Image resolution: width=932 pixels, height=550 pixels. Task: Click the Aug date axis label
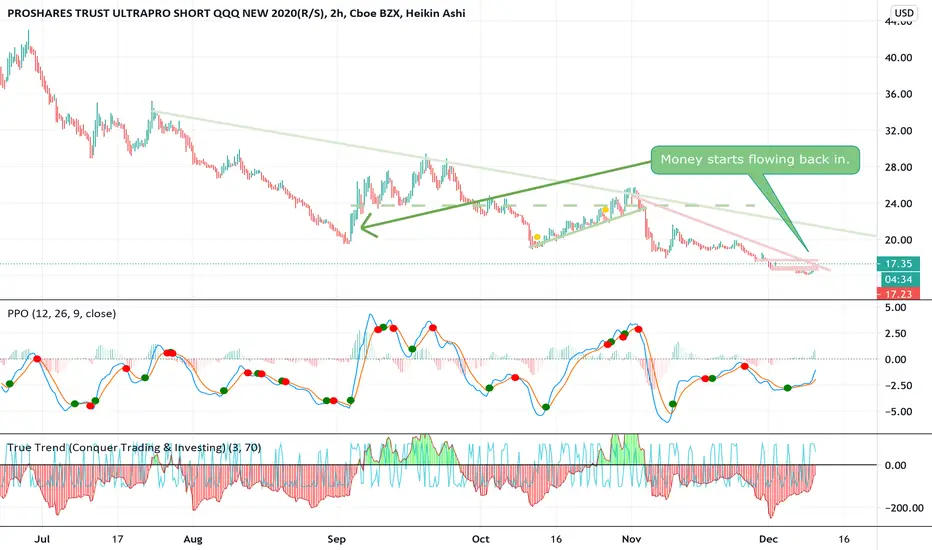193,539
